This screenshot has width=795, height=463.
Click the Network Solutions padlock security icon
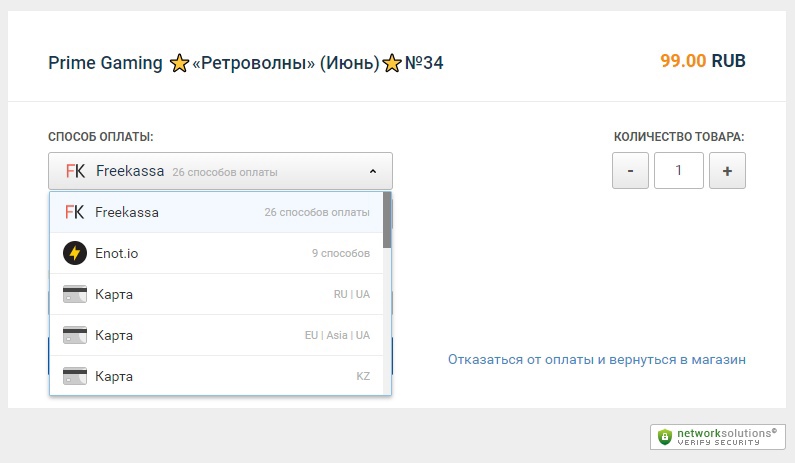[665, 437]
